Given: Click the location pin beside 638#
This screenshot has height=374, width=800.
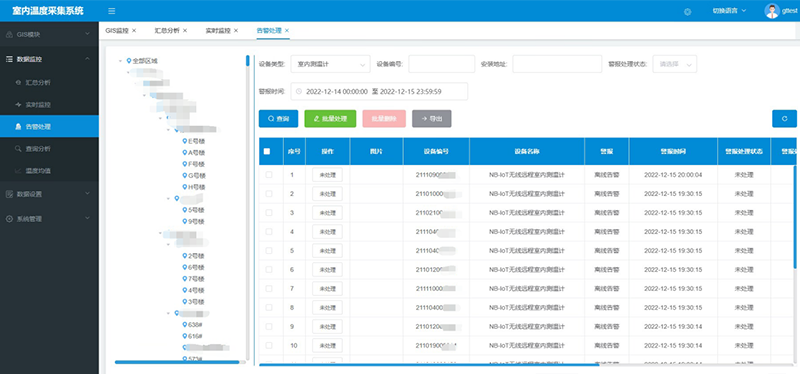Looking at the screenshot, I should [x=185, y=325].
